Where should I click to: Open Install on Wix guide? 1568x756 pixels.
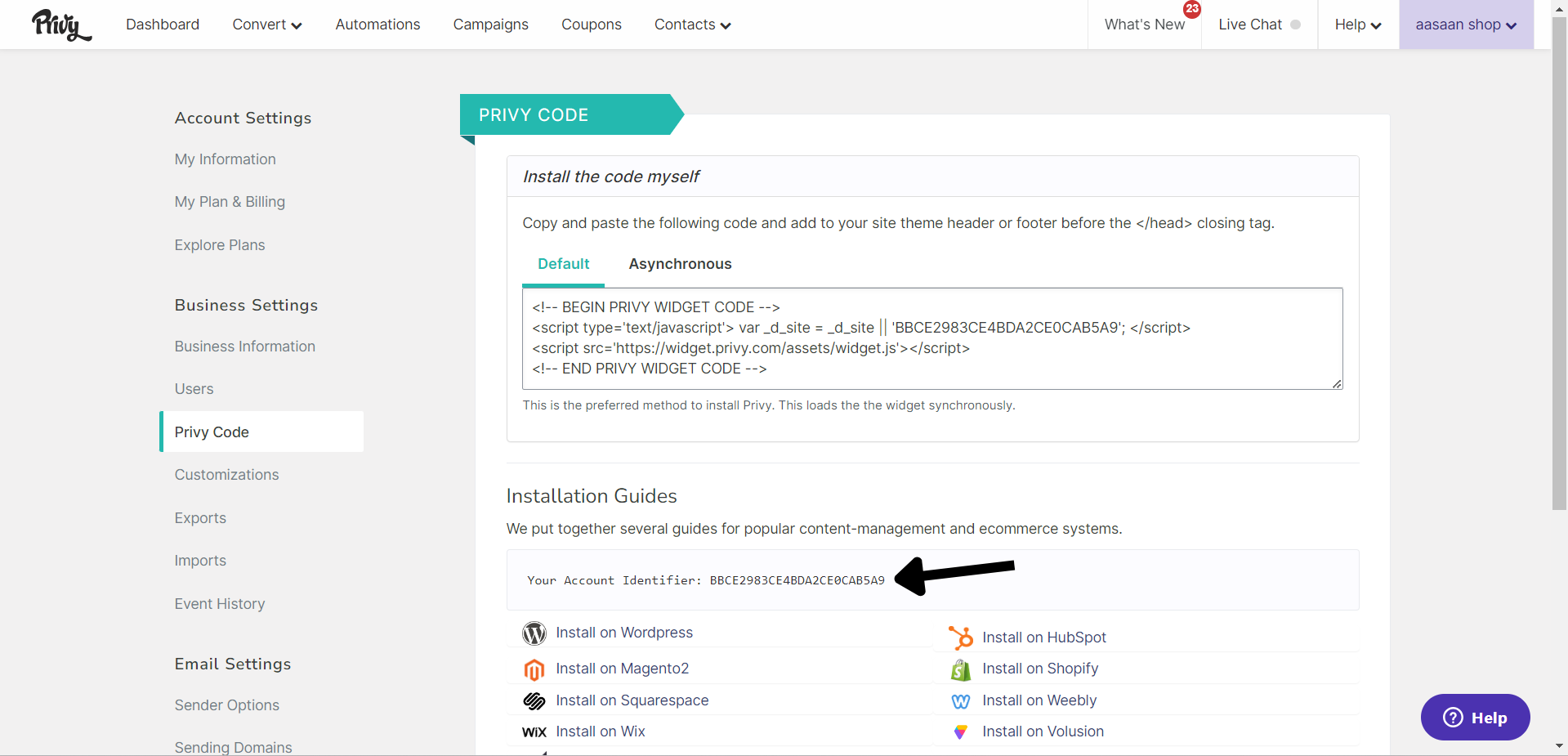[601, 731]
